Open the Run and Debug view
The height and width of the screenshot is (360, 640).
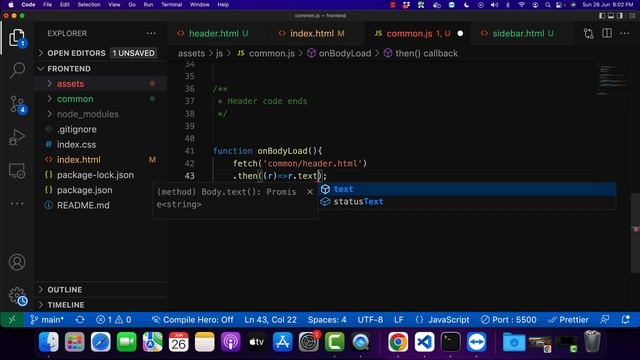[x=17, y=137]
